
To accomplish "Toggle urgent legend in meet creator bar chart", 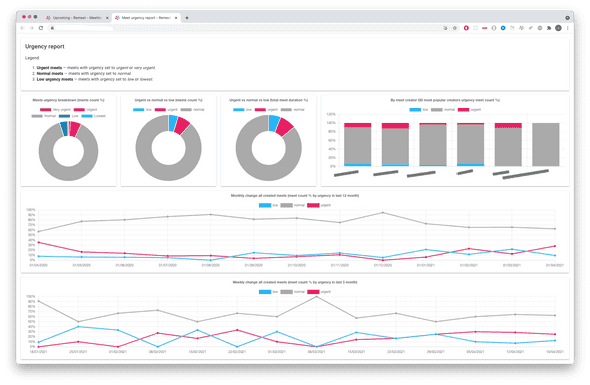I will pos(469,110).
